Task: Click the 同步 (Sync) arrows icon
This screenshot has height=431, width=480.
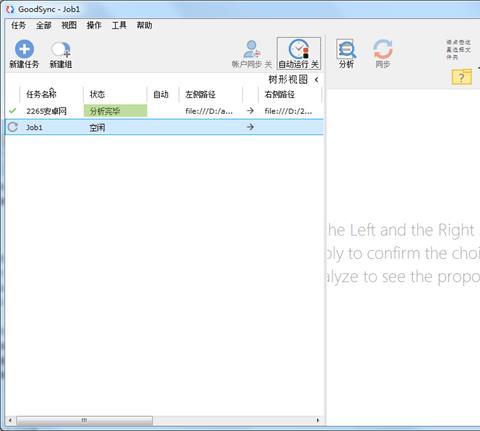Action: (x=383, y=49)
